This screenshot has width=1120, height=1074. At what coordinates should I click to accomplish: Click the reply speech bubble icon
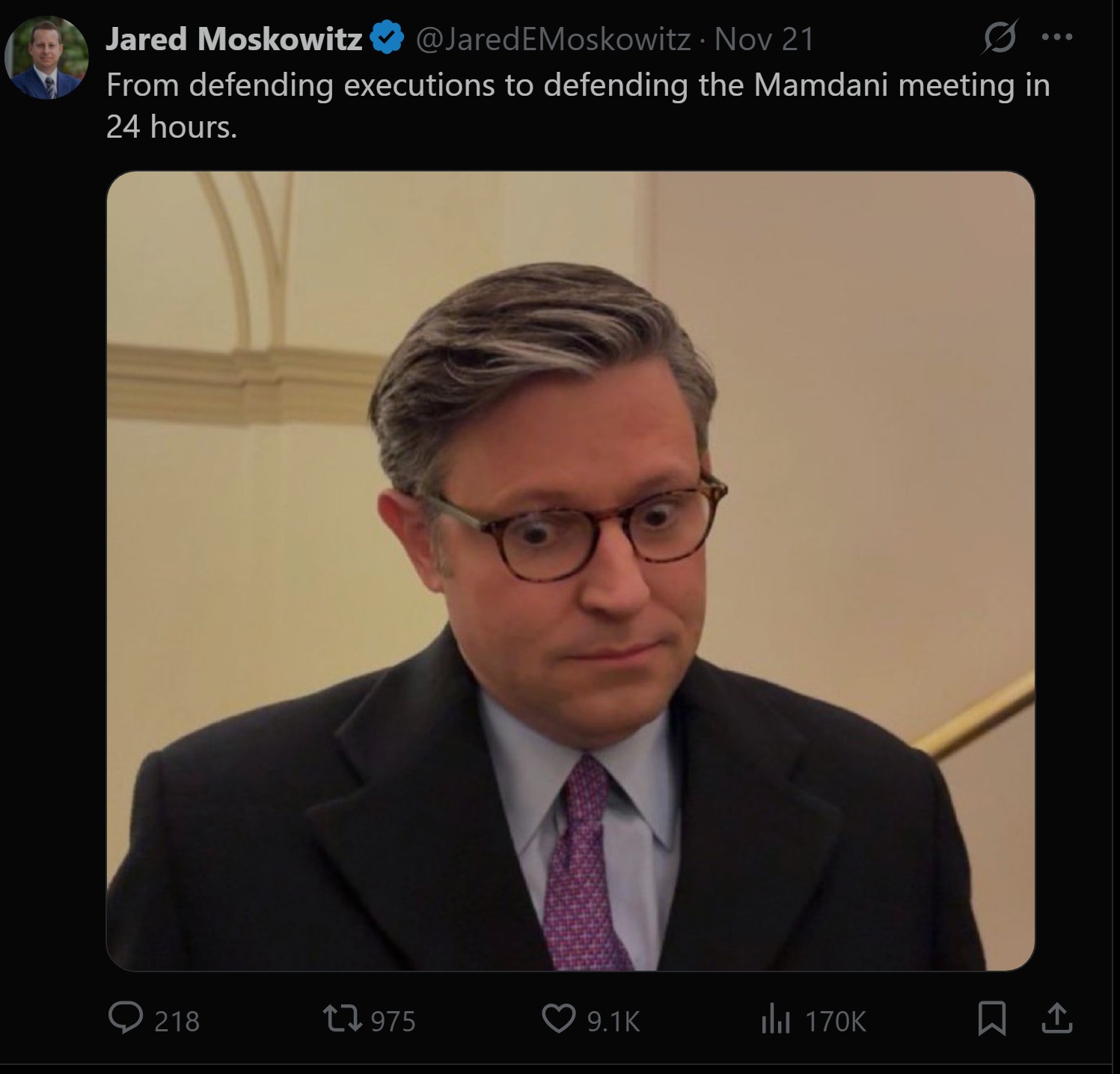coord(125,1019)
